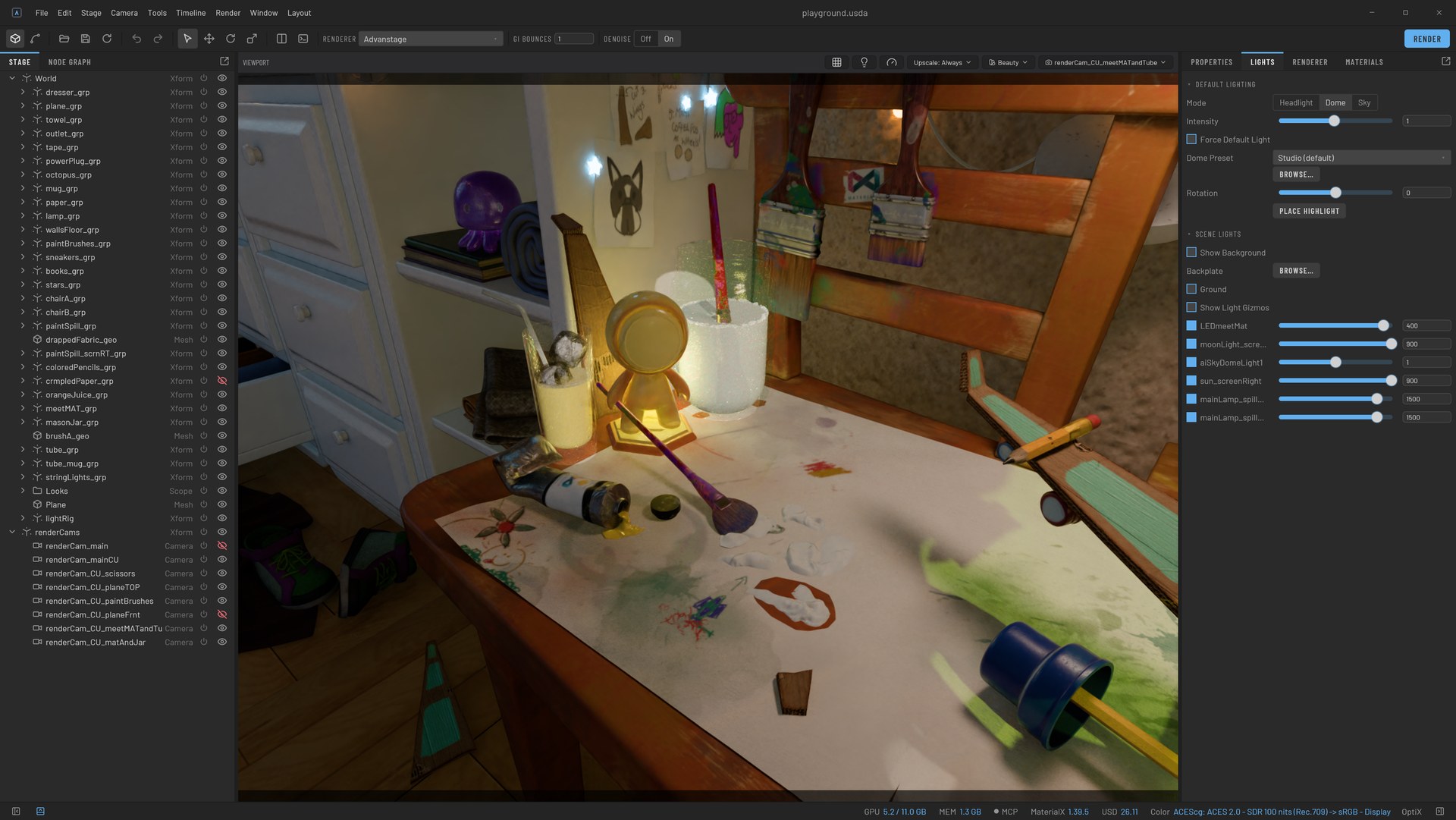Toggle the viewport grid icon
This screenshot has height=820, width=1456.
click(836, 62)
